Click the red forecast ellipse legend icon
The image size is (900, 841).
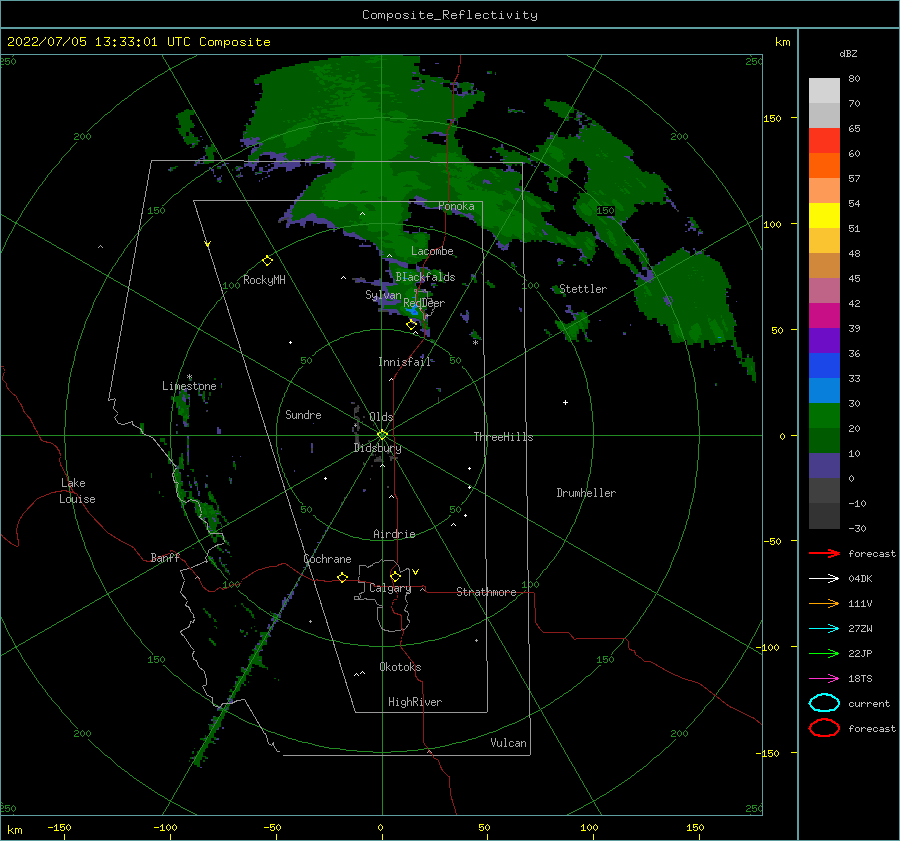point(824,728)
